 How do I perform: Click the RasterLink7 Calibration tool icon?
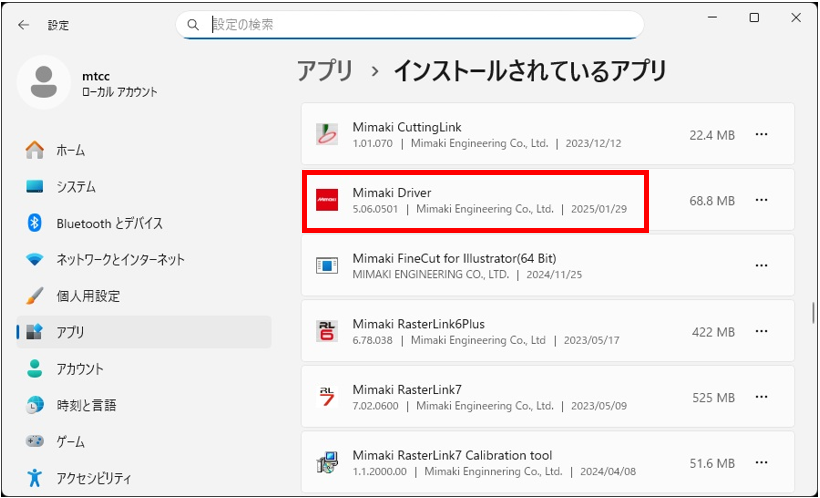point(327,463)
